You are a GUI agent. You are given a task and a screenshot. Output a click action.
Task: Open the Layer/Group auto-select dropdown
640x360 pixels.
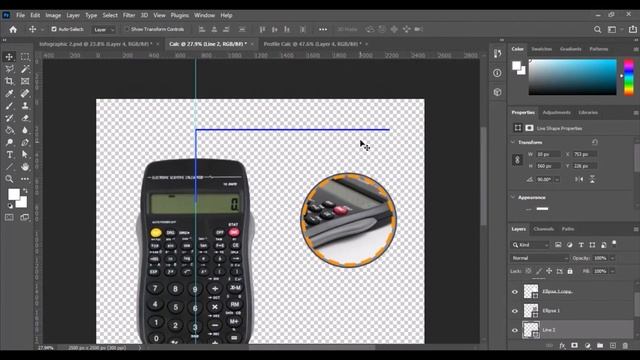pos(103,29)
